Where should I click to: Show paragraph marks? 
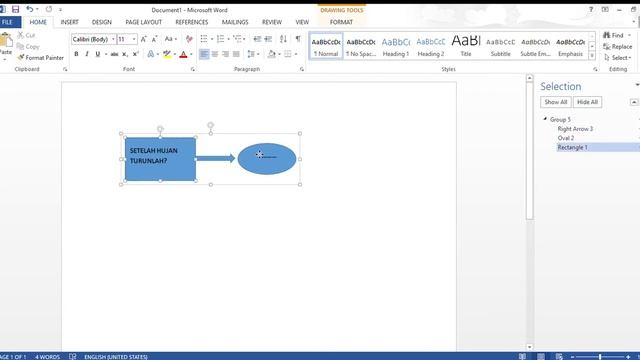click(x=298, y=39)
